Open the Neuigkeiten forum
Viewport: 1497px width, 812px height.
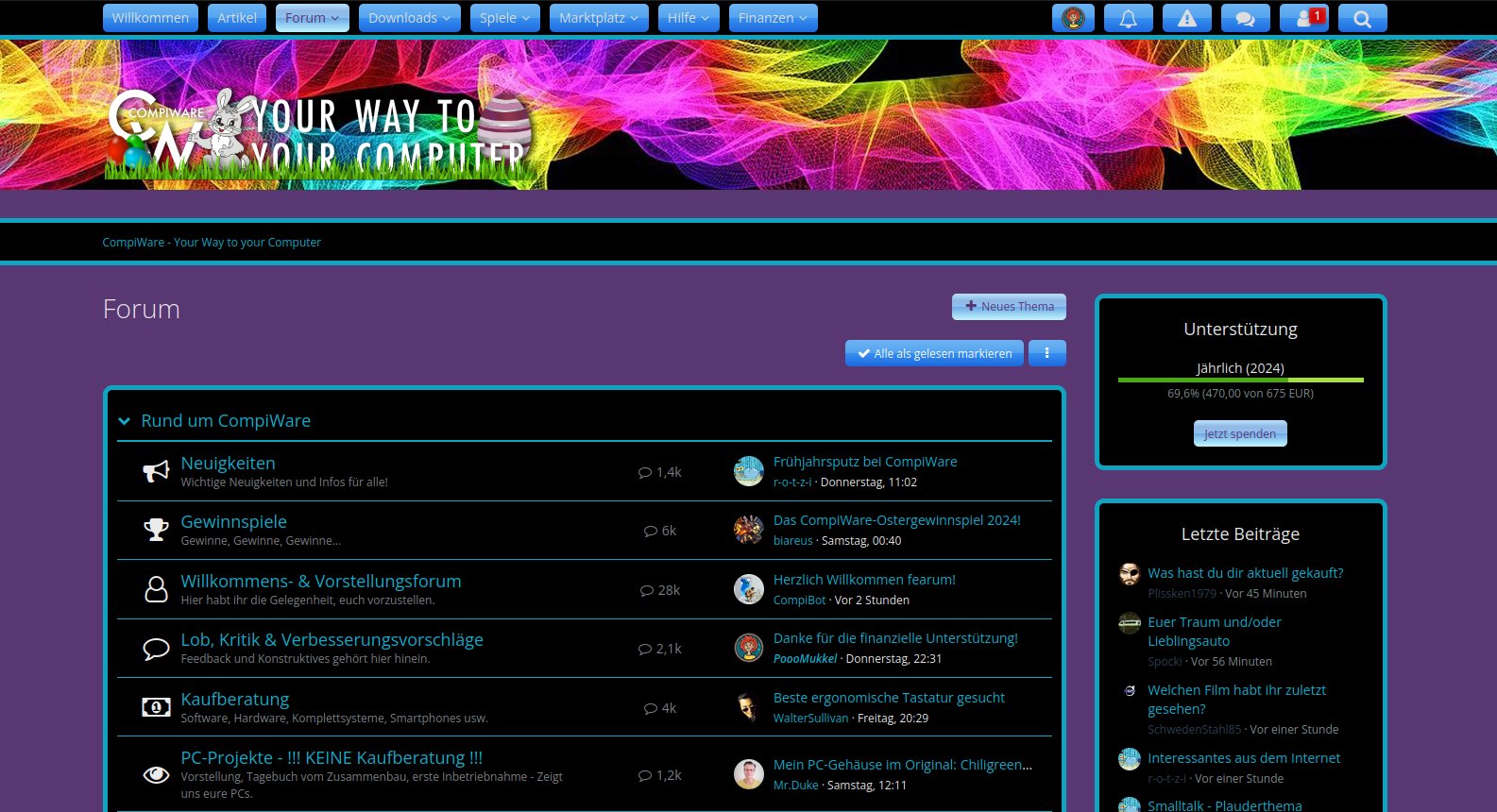pyautogui.click(x=228, y=463)
